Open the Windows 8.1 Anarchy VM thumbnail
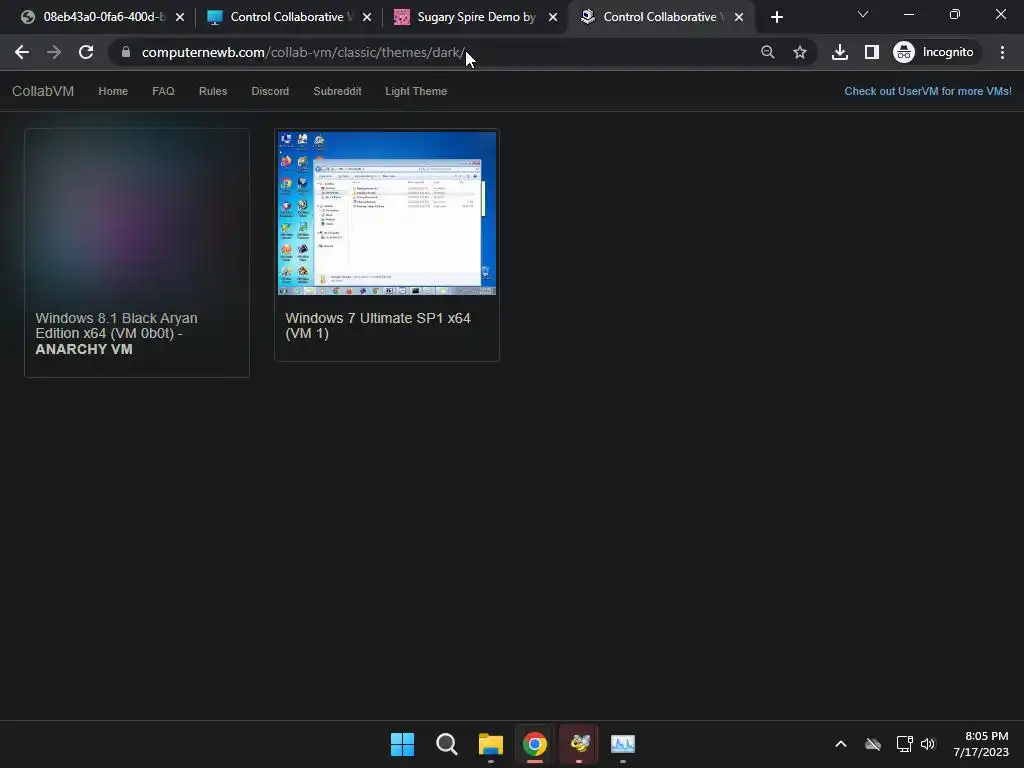 pos(136,214)
